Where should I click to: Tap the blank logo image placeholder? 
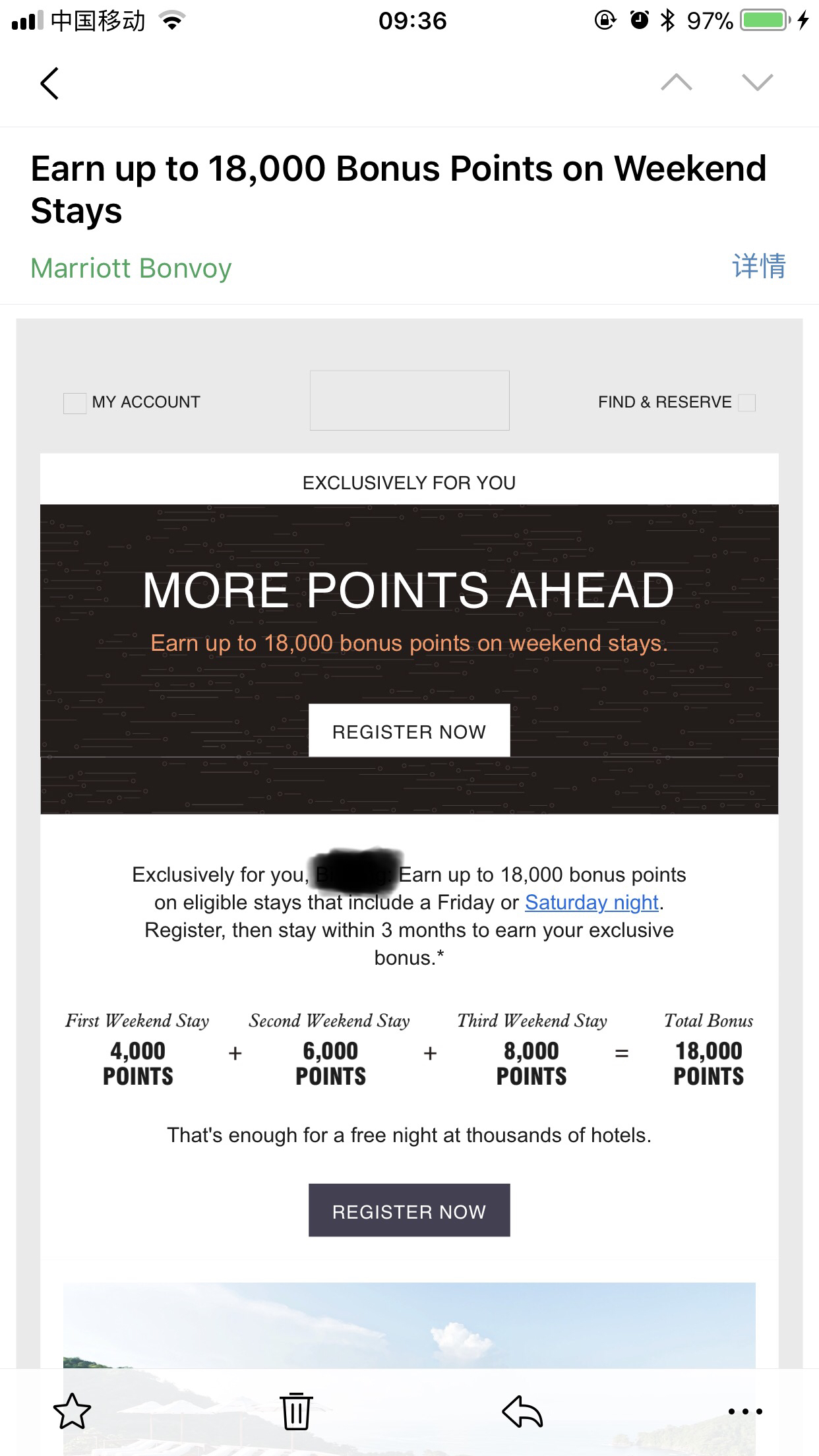tap(409, 400)
